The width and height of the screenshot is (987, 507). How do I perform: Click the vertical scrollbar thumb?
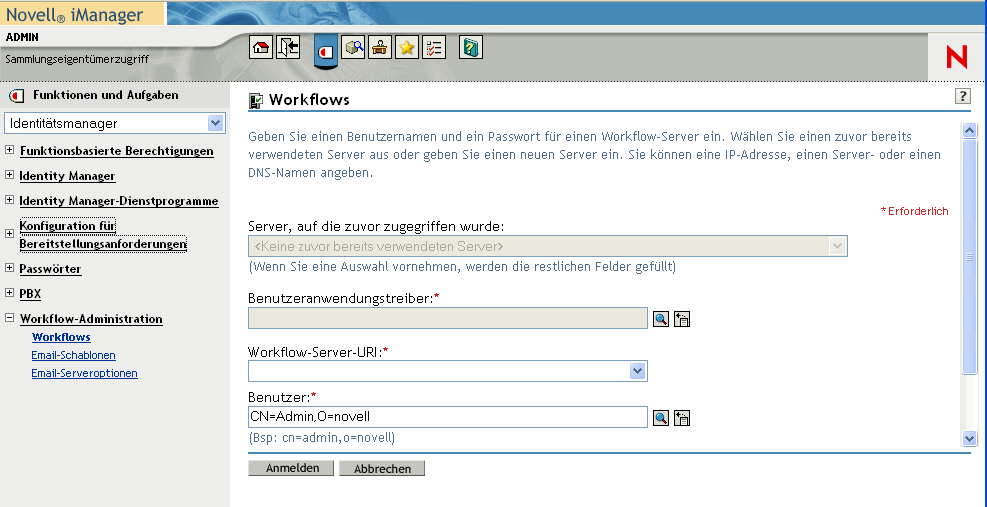click(x=969, y=257)
